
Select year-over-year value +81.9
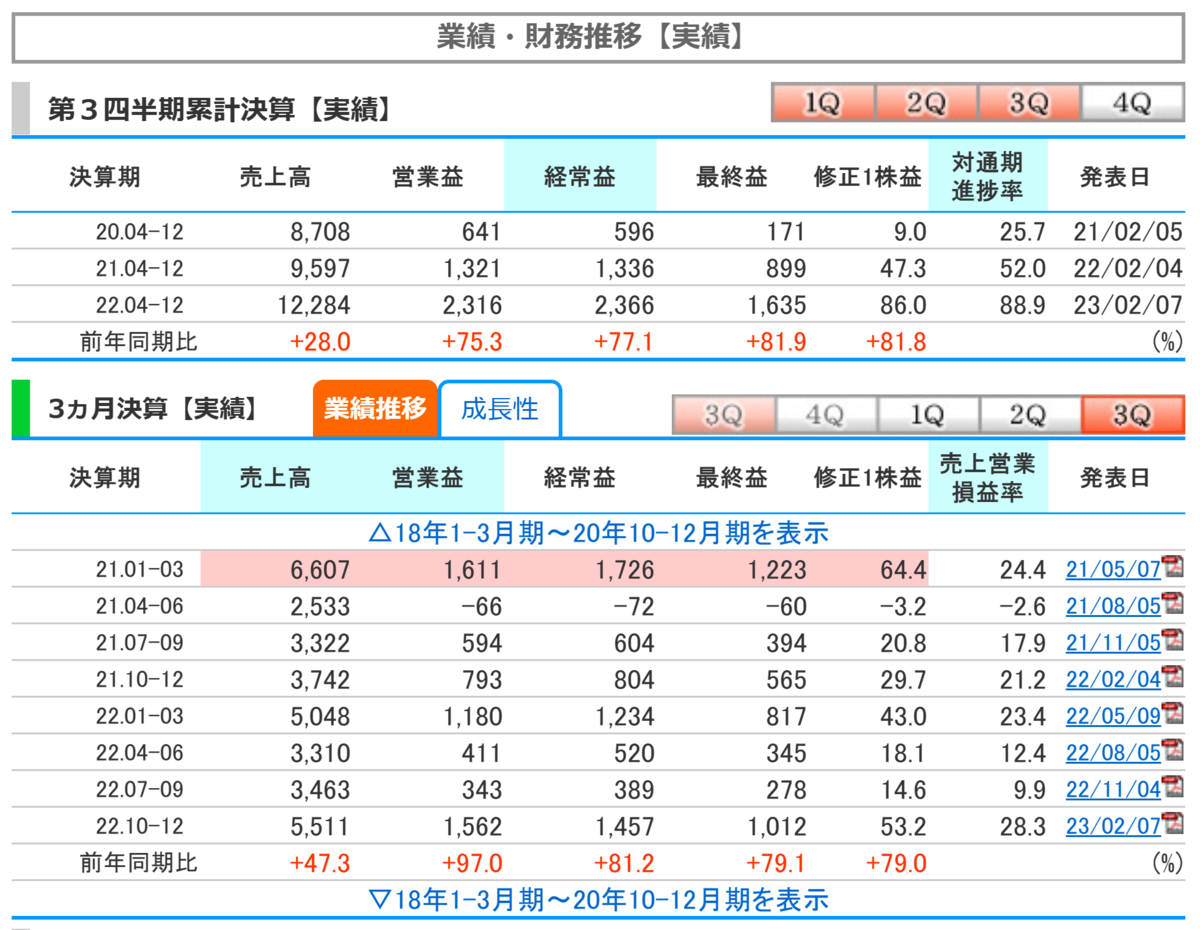pos(775,342)
